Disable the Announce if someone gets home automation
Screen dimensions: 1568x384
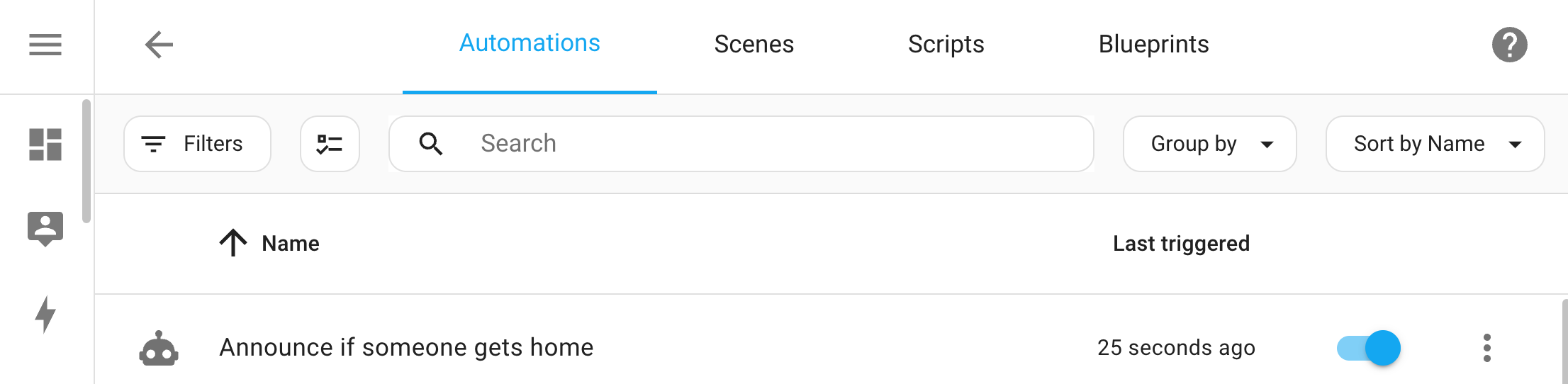1368,348
